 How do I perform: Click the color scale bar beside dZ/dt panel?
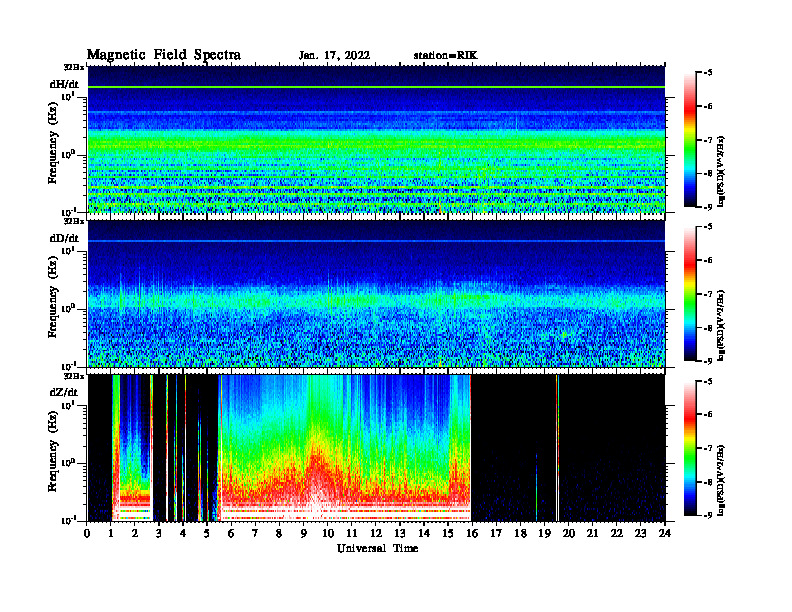[x=690, y=448]
